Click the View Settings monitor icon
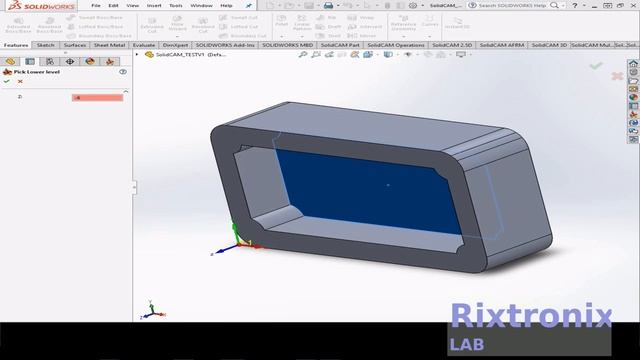640x360 pixels. pos(460,54)
